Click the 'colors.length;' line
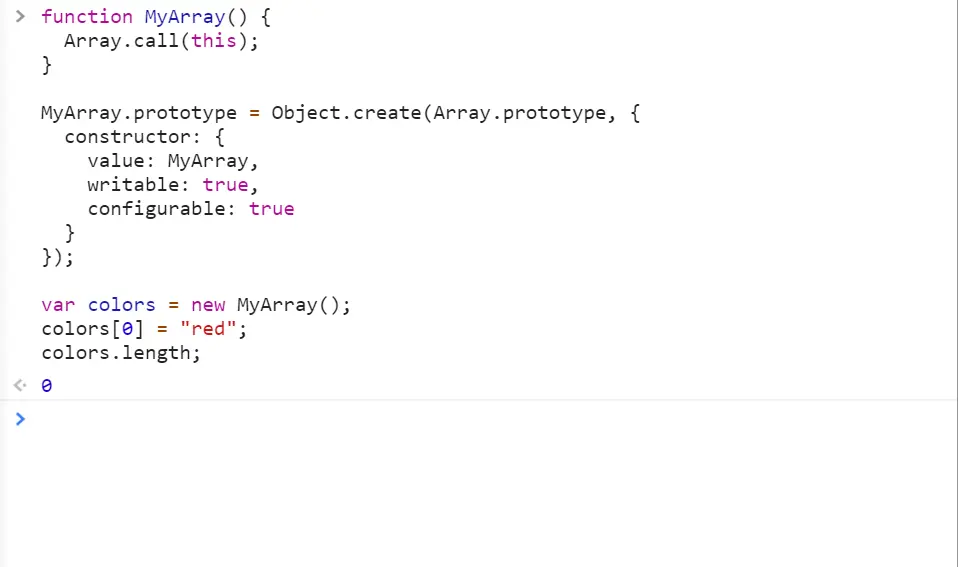958x567 pixels. [x=121, y=353]
